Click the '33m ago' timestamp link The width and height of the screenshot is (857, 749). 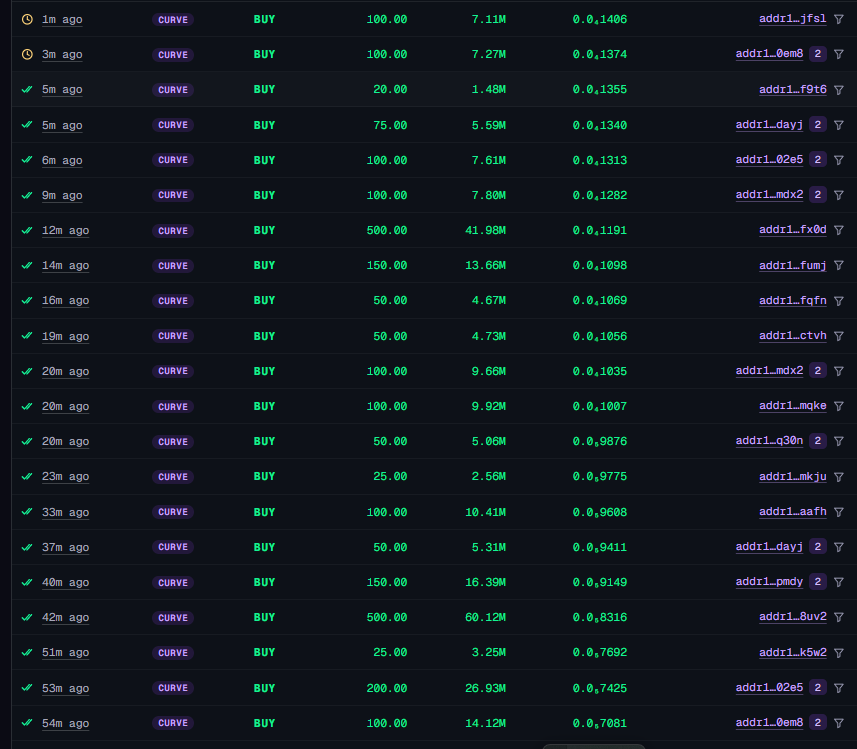pyautogui.click(x=66, y=512)
